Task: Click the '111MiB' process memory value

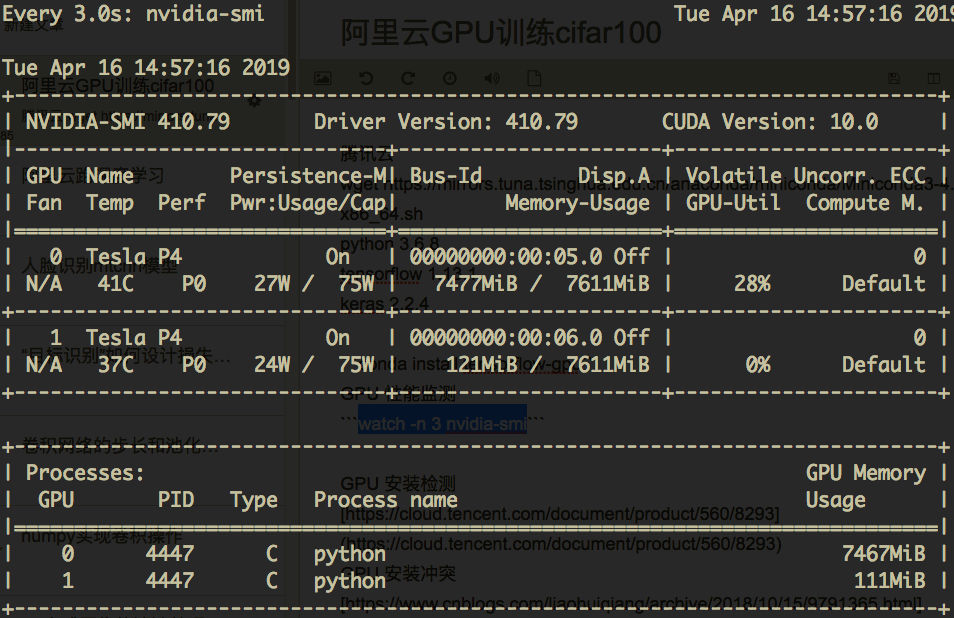Action: (890, 580)
